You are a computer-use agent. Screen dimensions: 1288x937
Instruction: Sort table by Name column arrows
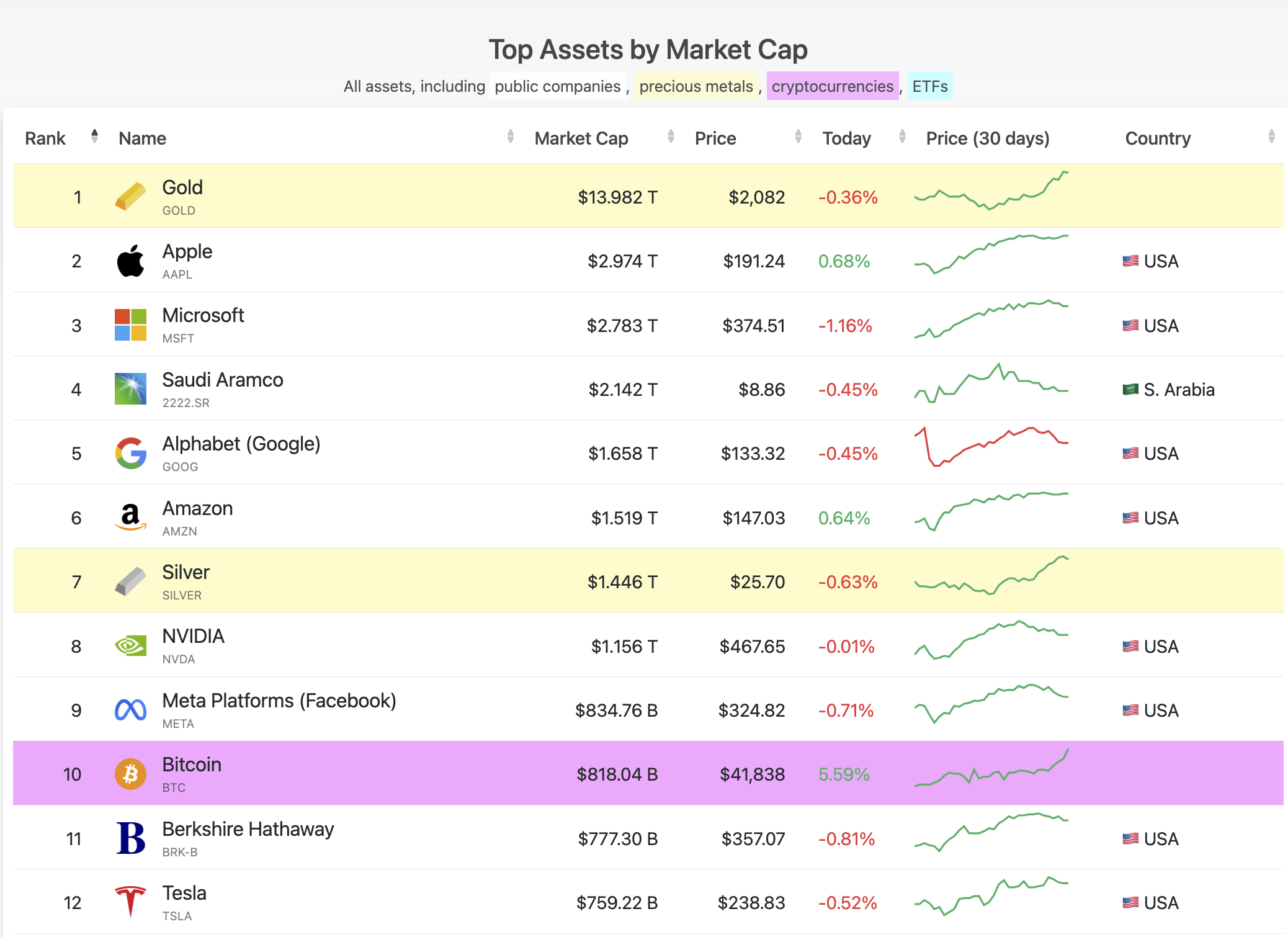point(511,137)
